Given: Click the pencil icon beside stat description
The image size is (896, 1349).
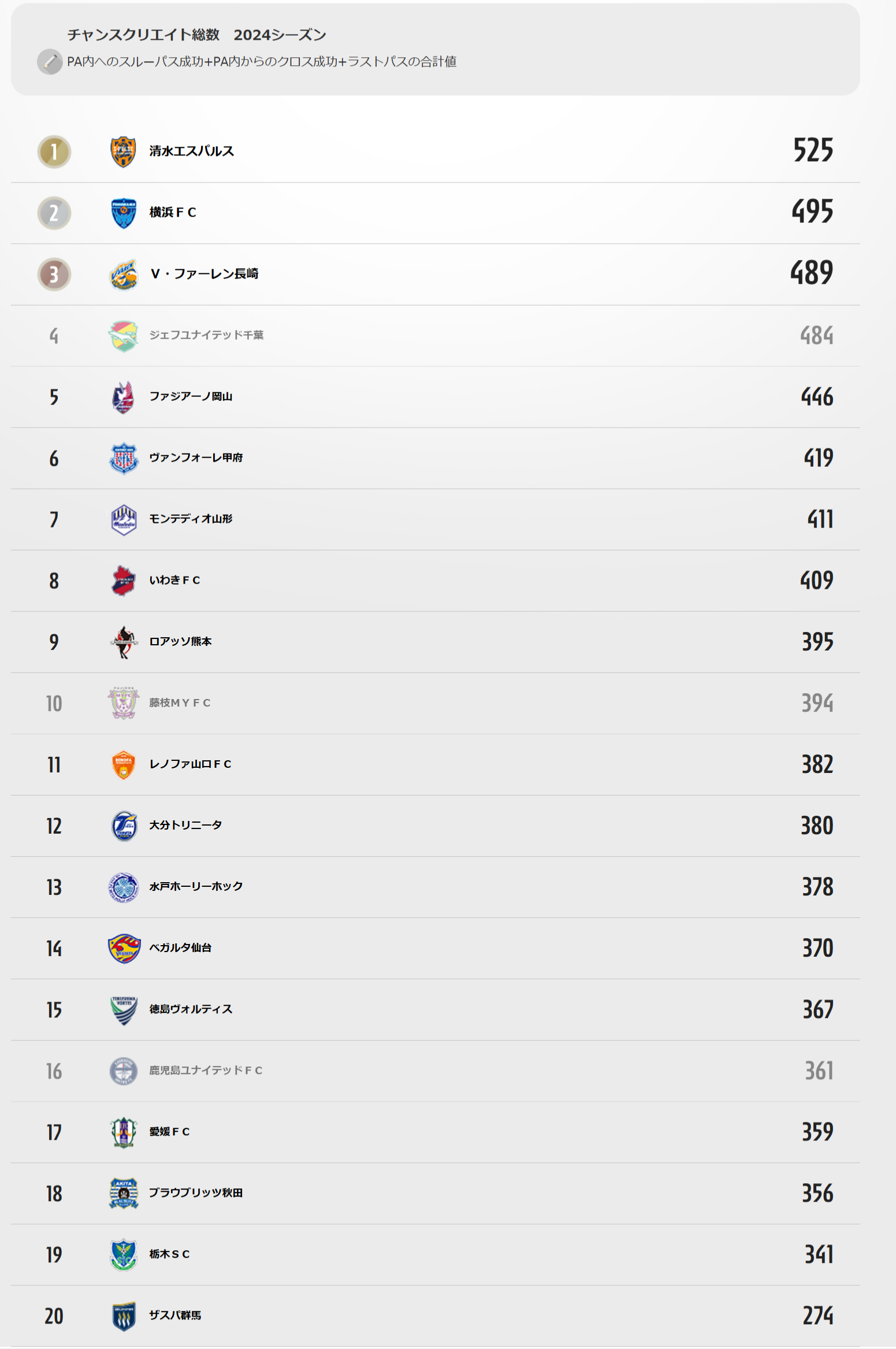Looking at the screenshot, I should [x=50, y=62].
